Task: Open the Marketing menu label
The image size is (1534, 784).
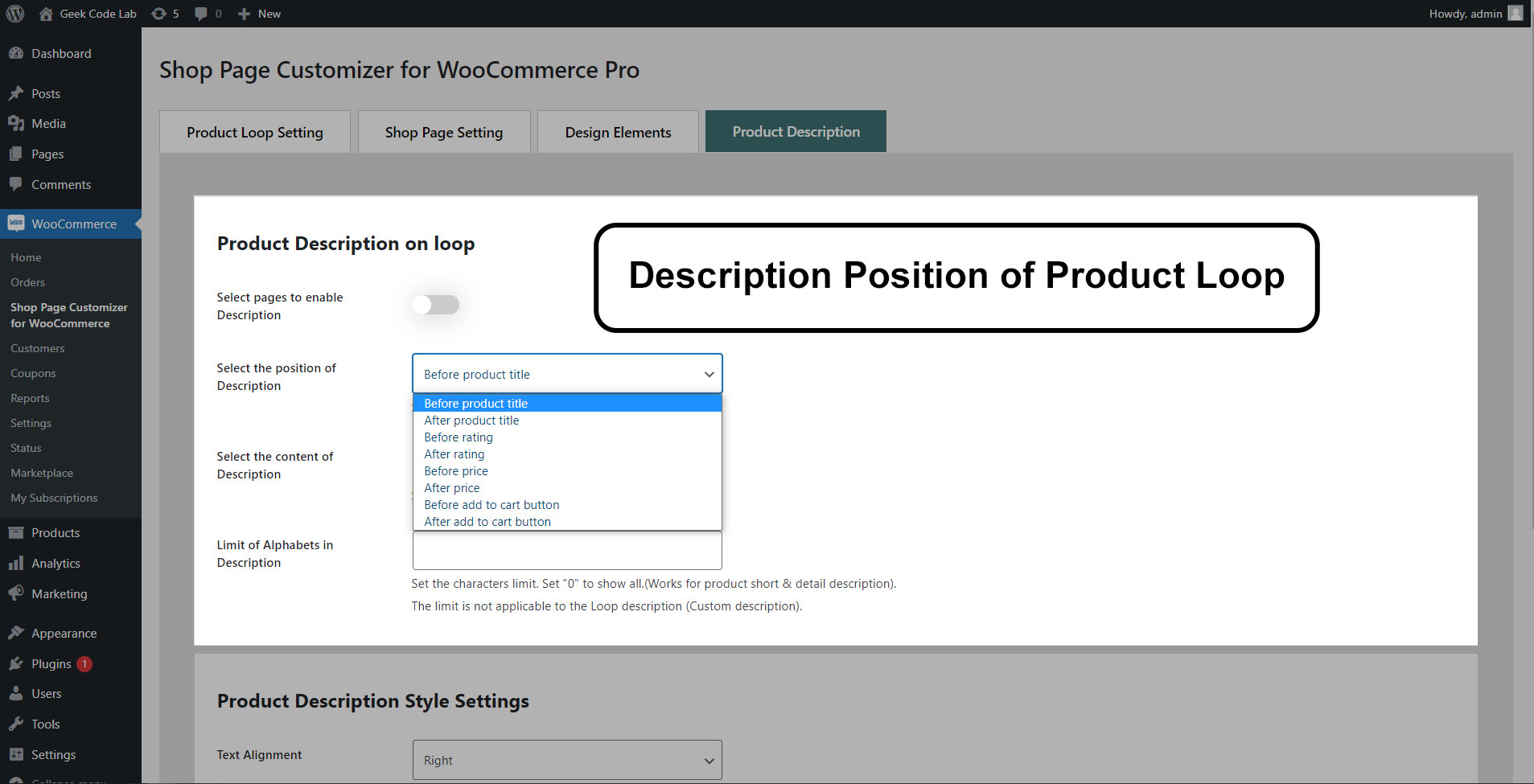Action: (x=60, y=593)
